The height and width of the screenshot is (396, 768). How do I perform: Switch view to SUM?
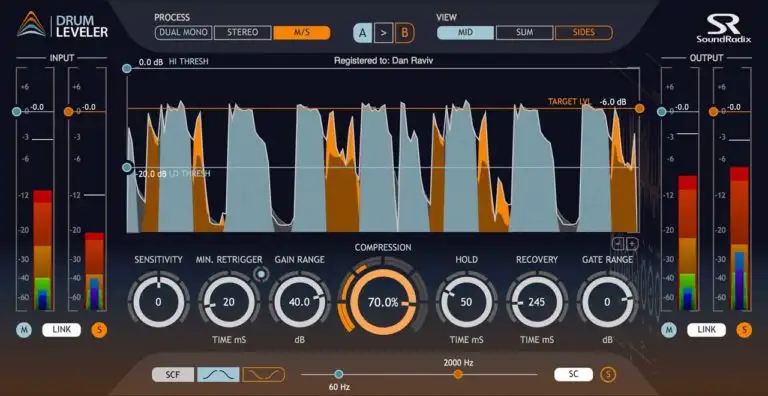pyautogui.click(x=524, y=33)
